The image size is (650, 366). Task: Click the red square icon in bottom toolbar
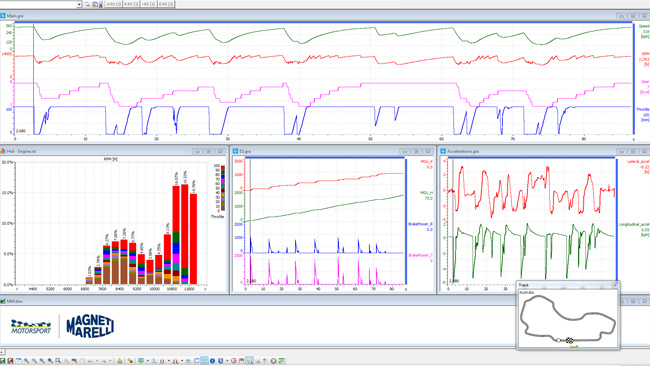tap(11, 361)
